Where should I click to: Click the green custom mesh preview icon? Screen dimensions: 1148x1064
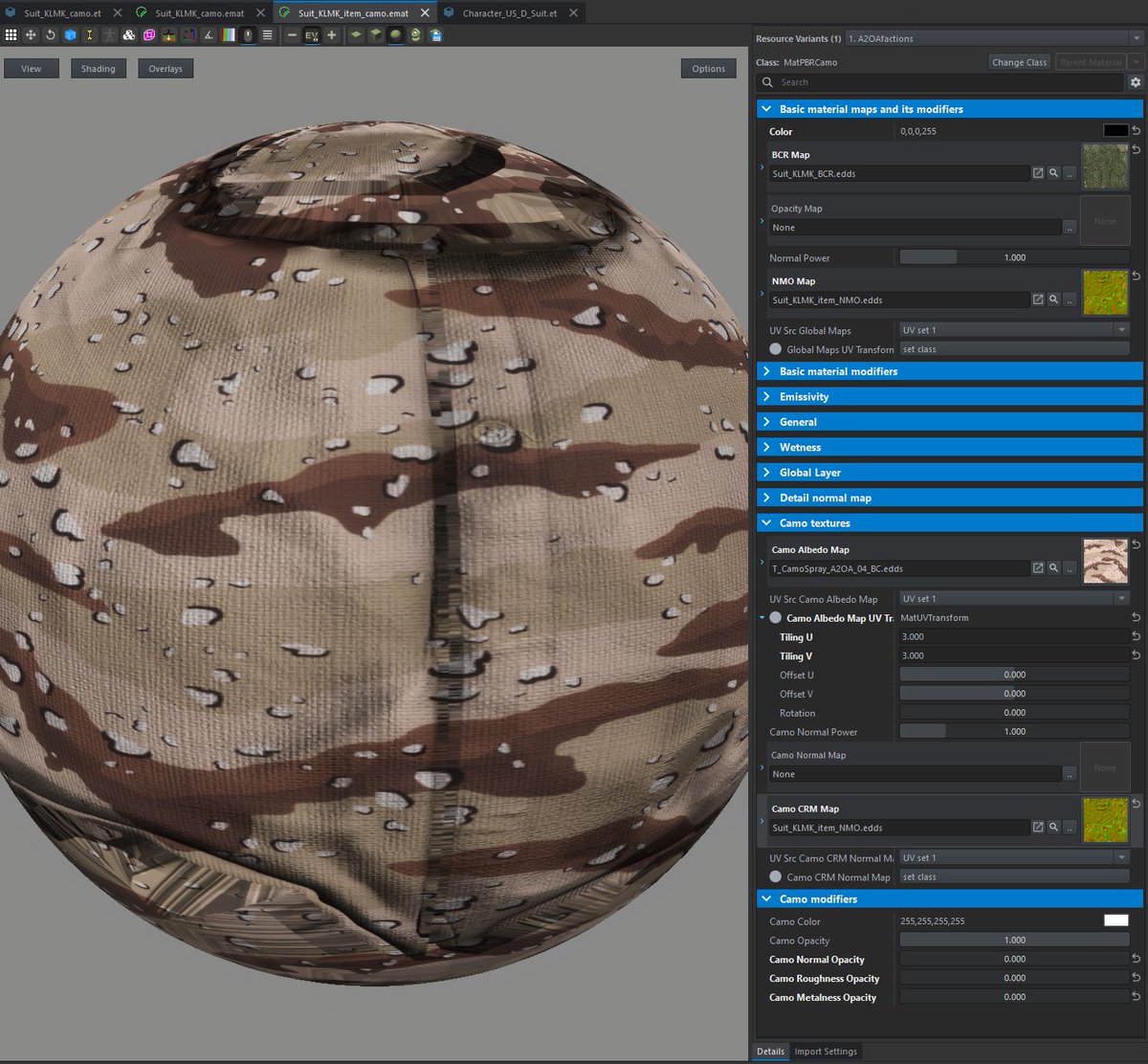pos(415,34)
